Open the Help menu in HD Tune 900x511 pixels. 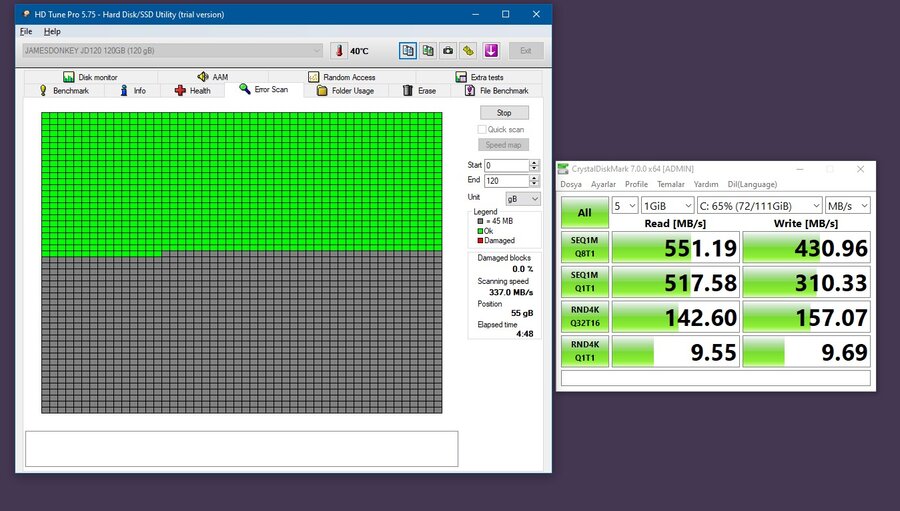click(x=52, y=32)
